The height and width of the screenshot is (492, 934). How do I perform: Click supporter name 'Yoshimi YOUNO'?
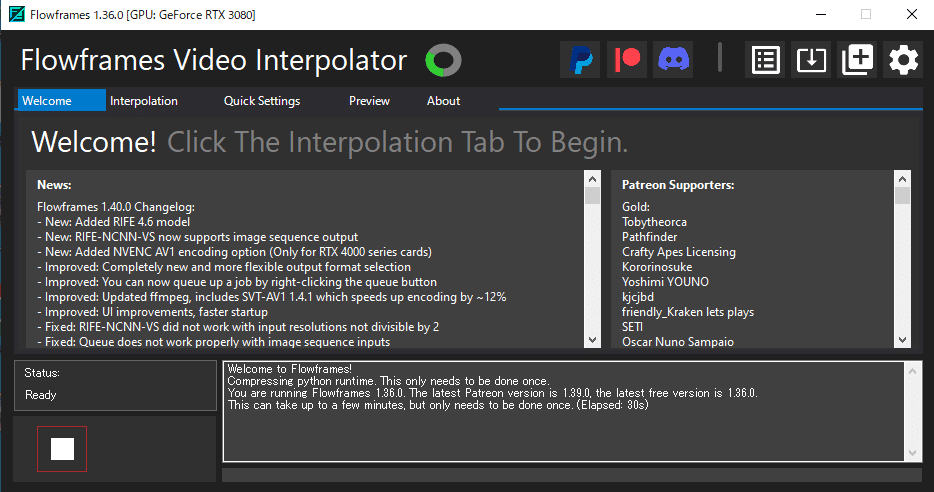[665, 282]
